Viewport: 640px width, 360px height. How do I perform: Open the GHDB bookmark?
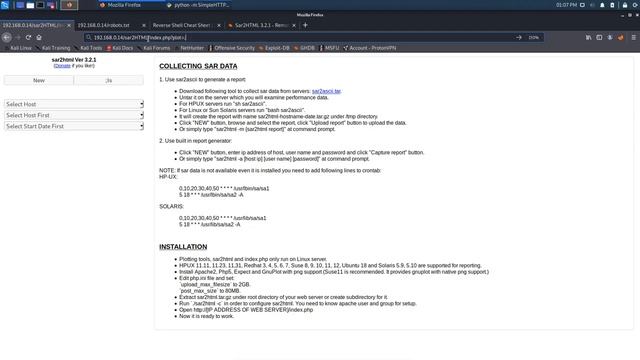click(x=304, y=48)
